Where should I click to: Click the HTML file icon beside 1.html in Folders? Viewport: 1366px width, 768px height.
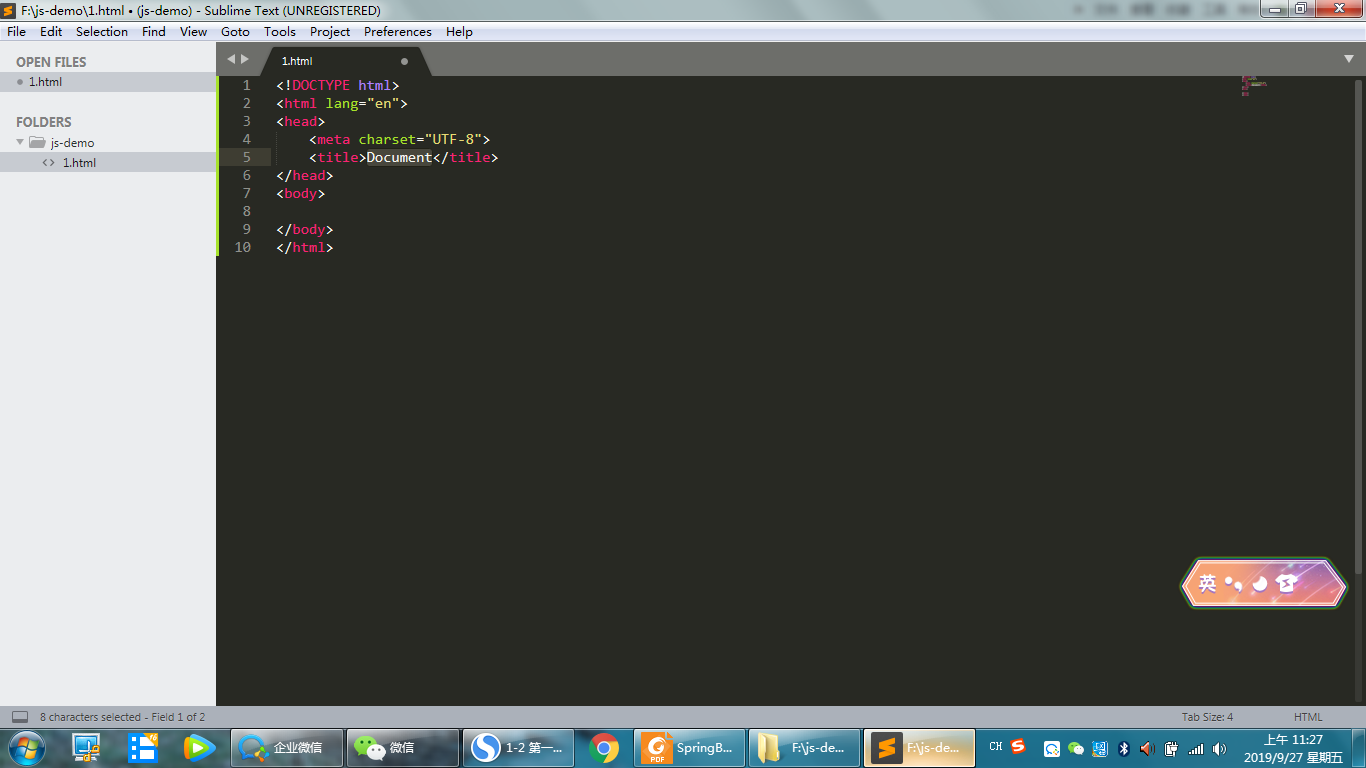tap(49, 162)
